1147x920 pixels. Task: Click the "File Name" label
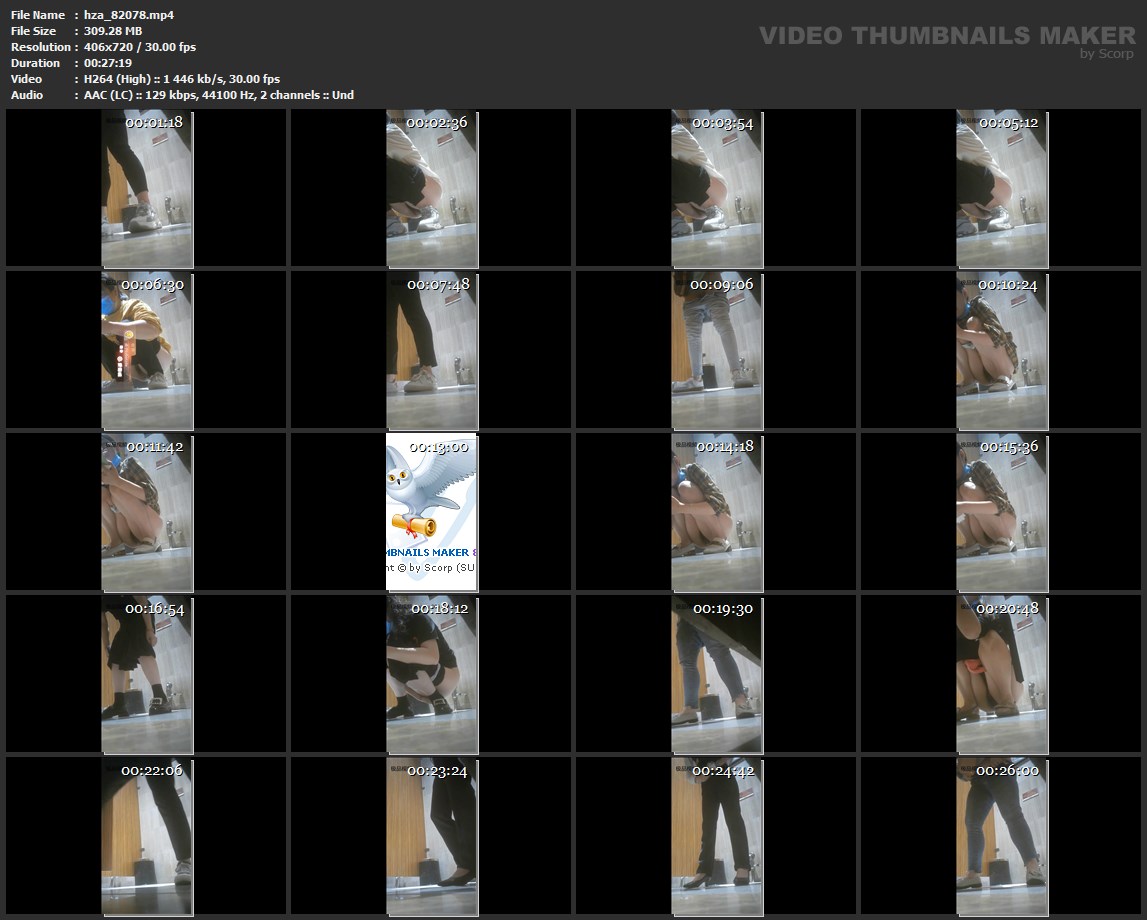(x=38, y=15)
